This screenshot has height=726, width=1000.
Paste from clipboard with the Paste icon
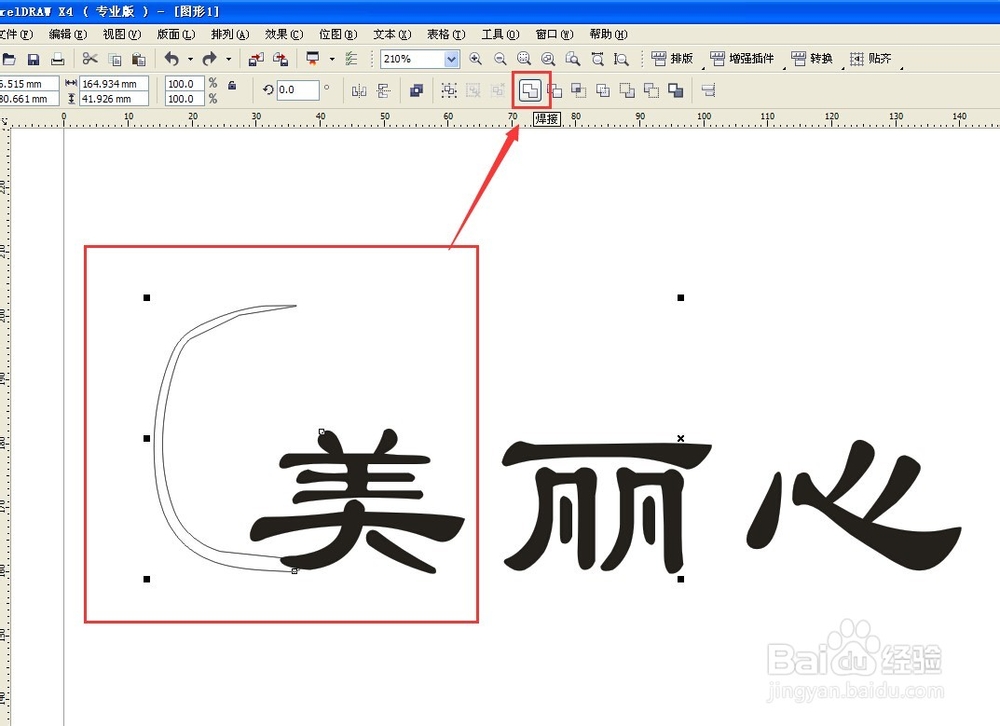139,59
